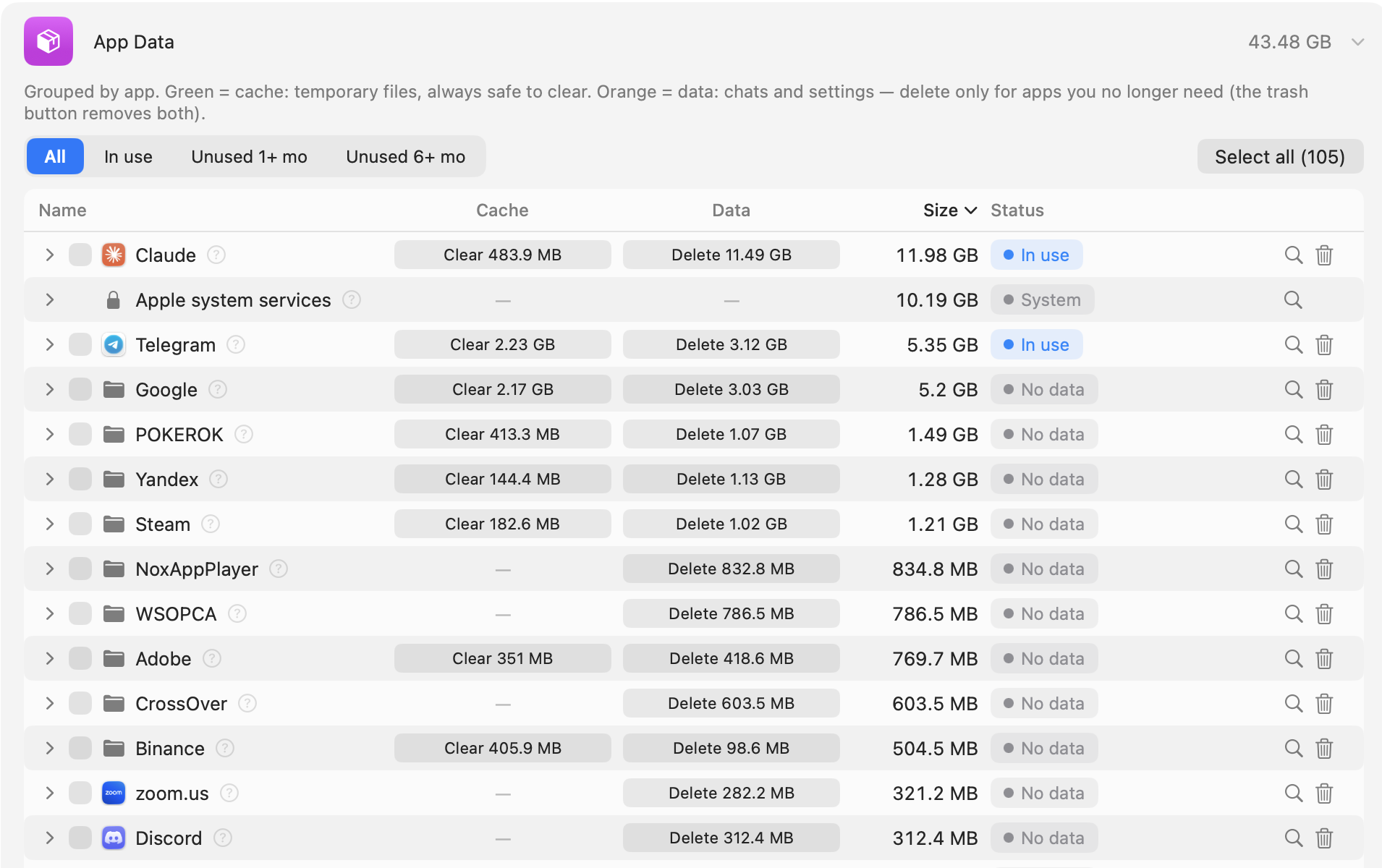Reveal Telegram files via magnifier icon
Image resolution: width=1382 pixels, height=868 pixels.
point(1294,345)
